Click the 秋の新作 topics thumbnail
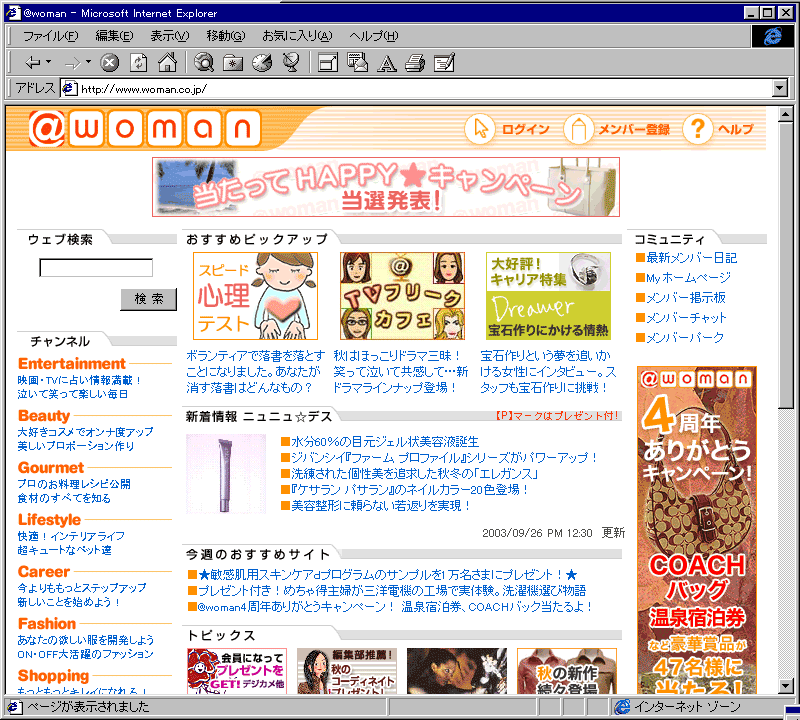This screenshot has height=720, width=800. (567, 671)
